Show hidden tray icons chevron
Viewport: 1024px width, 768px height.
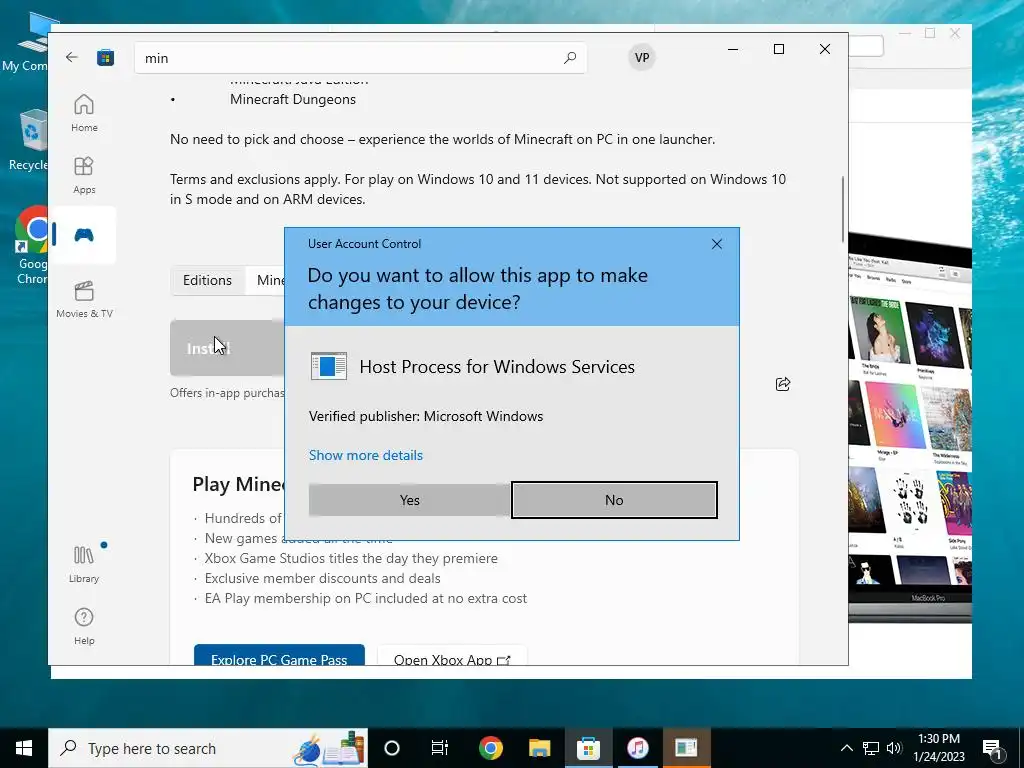pyautogui.click(x=846, y=748)
